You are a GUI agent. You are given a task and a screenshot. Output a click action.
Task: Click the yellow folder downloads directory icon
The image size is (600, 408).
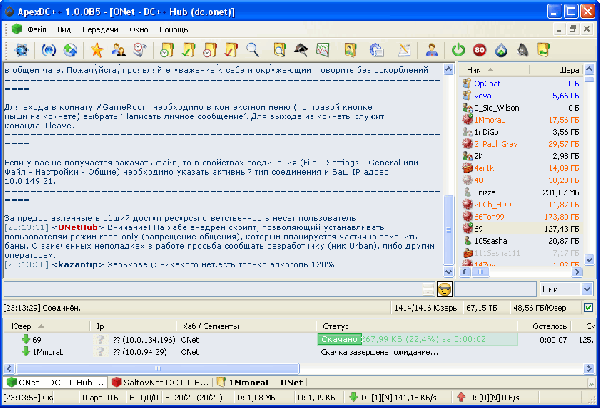(544, 50)
